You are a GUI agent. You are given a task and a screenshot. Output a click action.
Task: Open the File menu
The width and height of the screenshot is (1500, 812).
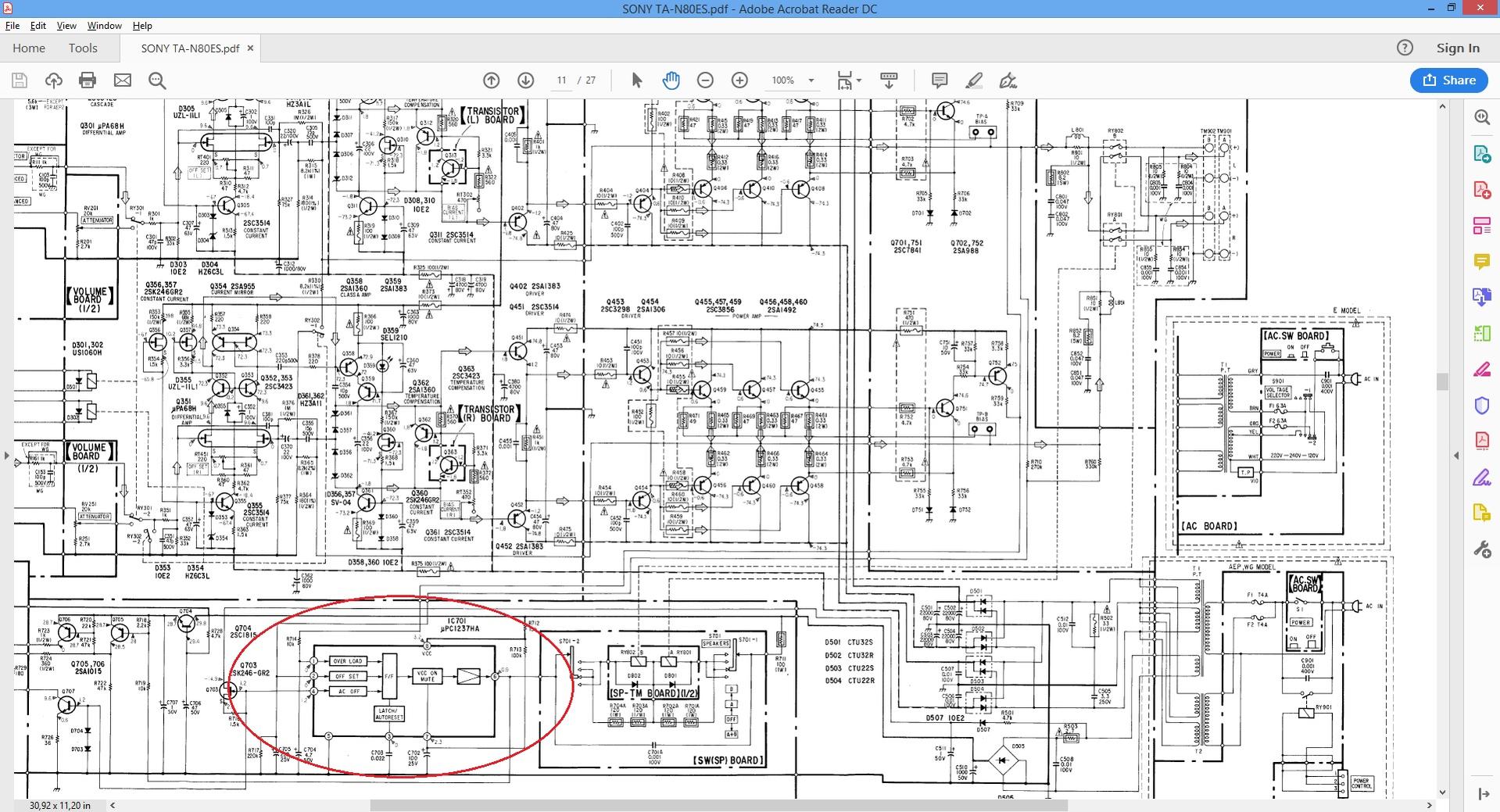(13, 26)
